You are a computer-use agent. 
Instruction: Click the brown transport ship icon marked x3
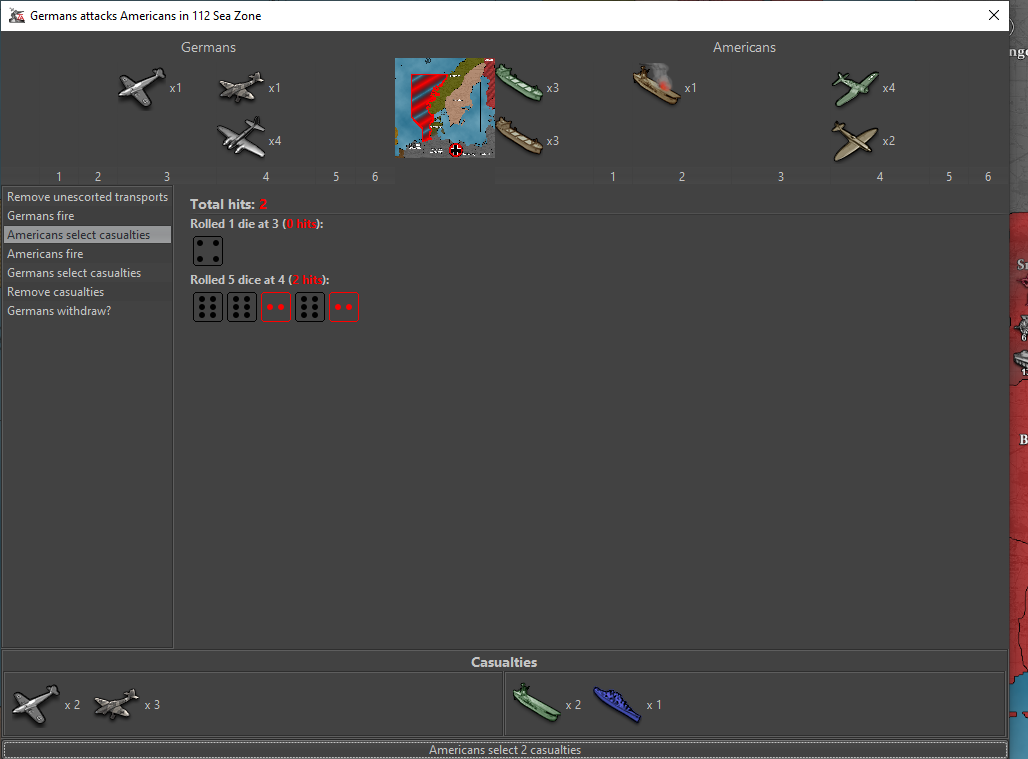518,137
